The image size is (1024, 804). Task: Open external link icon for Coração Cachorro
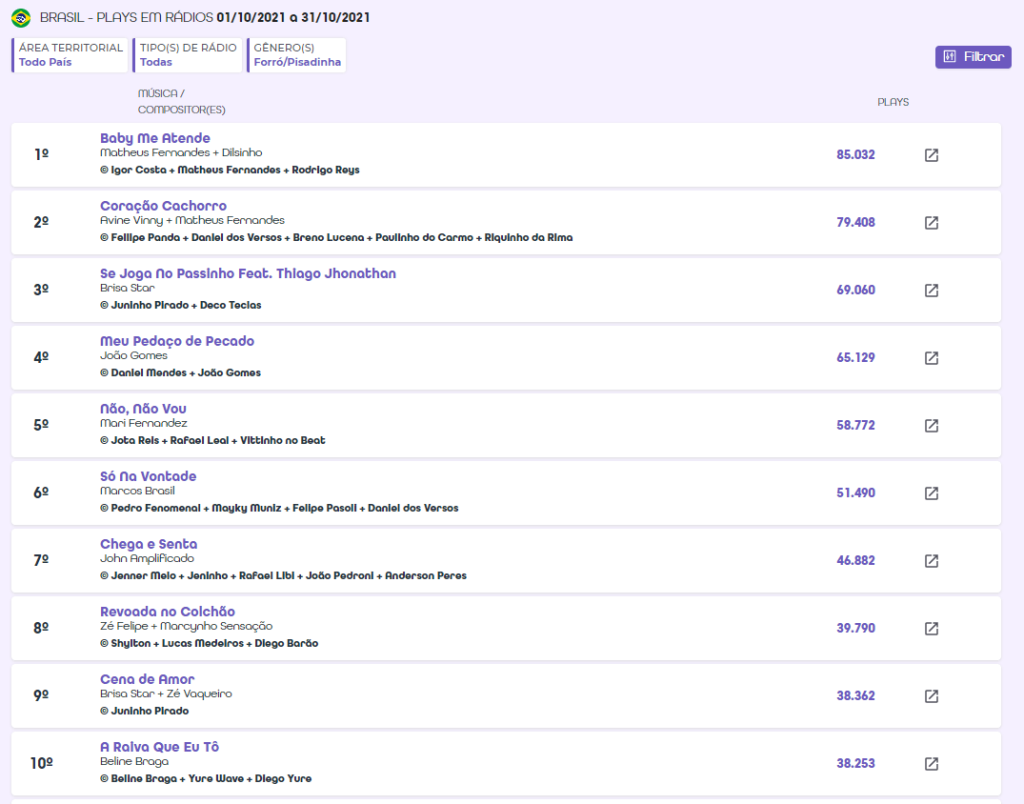[931, 223]
